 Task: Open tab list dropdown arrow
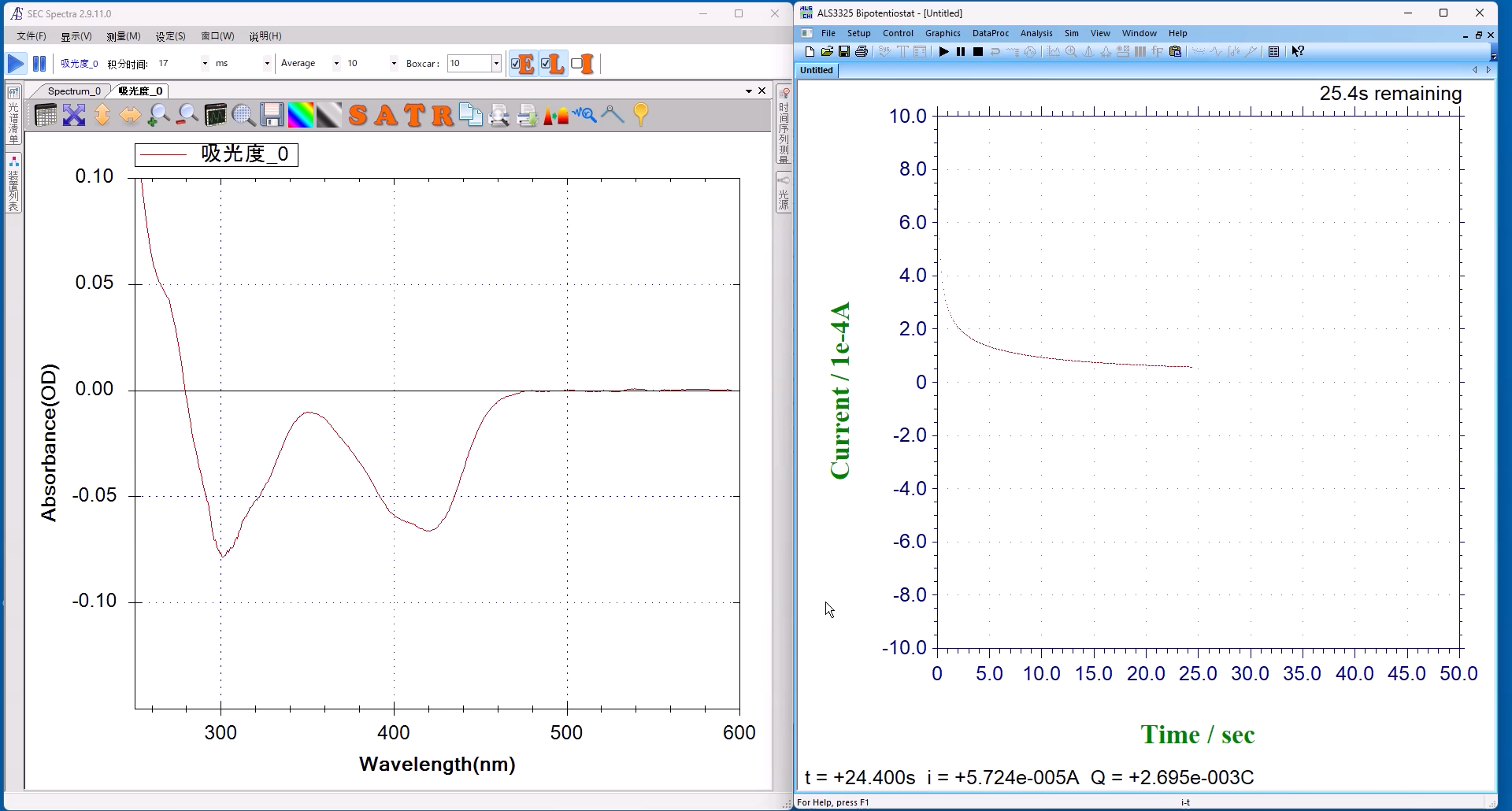[749, 91]
